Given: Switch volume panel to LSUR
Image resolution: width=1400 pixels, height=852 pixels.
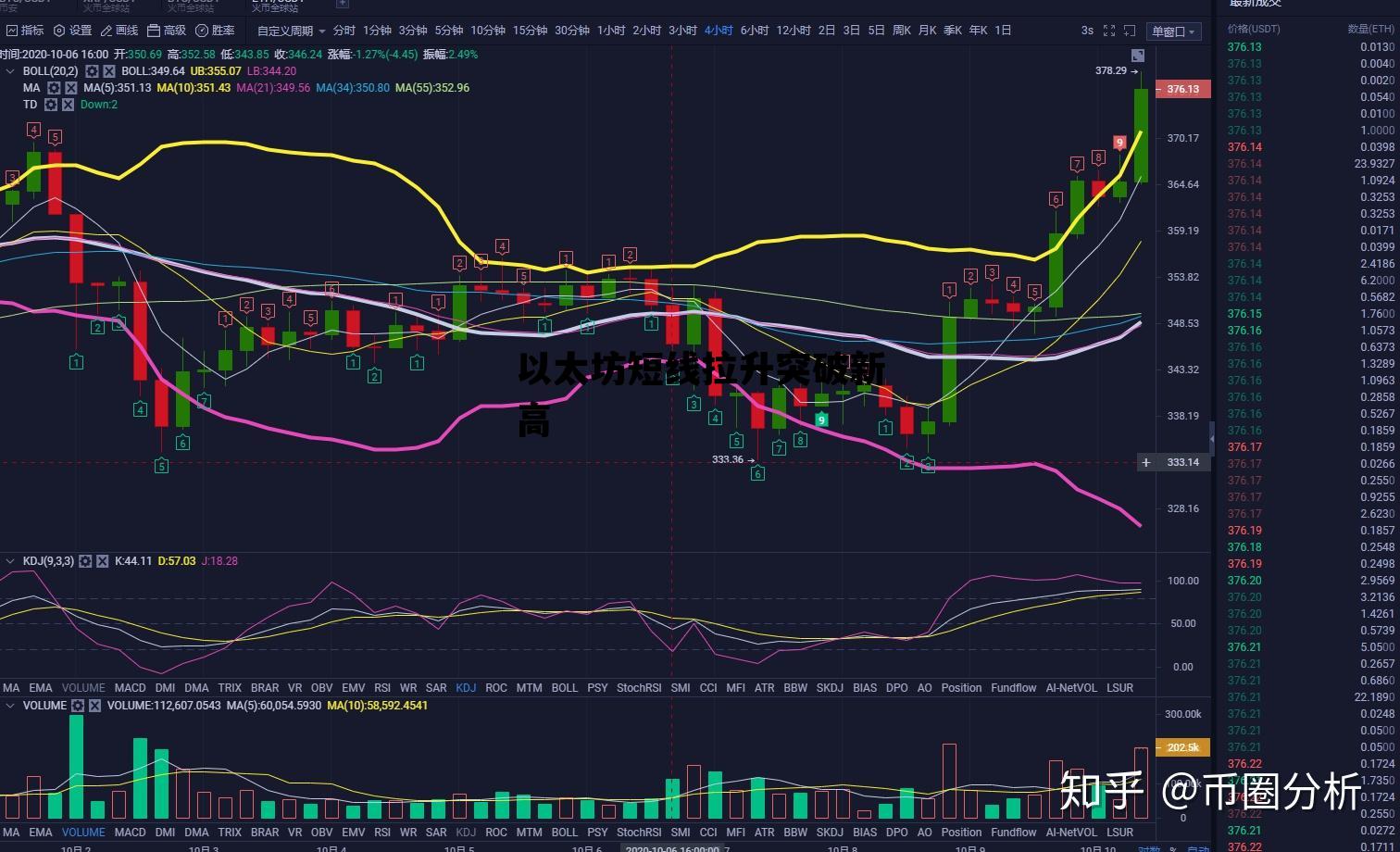Looking at the screenshot, I should click(x=1119, y=833).
